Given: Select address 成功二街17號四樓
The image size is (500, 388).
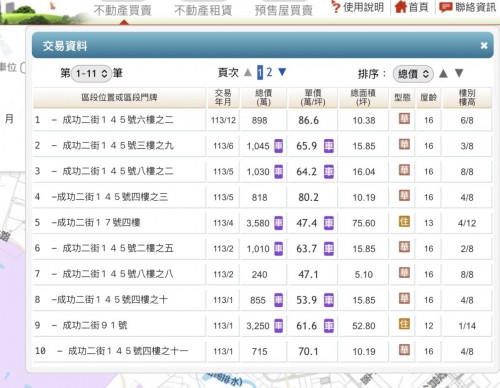Looking at the screenshot, I should click(98, 222).
